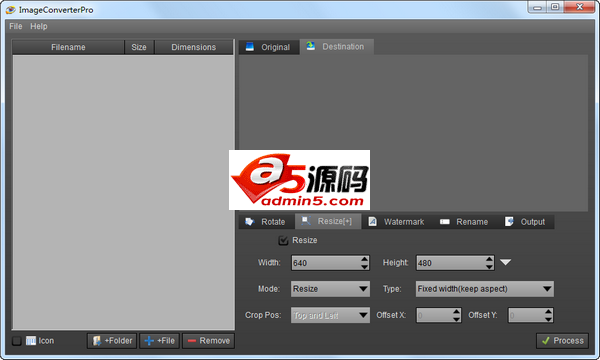The width and height of the screenshot is (600, 360).
Task: Click the image preview pane
Action: click(x=413, y=132)
